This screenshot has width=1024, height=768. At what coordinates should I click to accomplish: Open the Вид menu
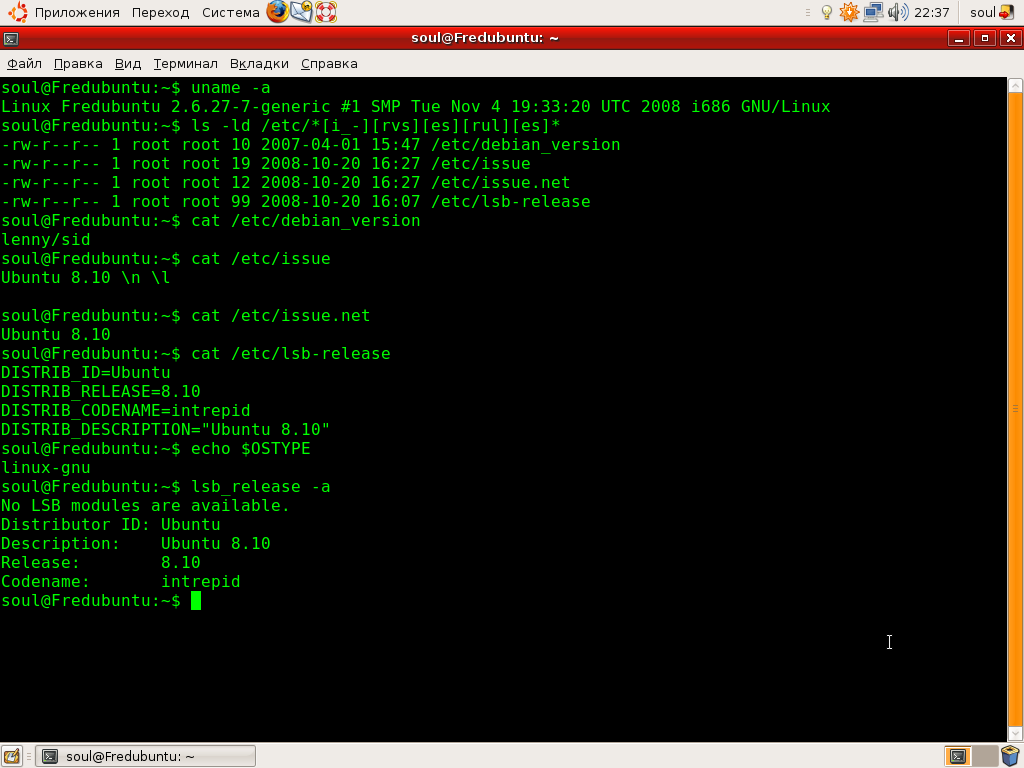click(x=128, y=63)
